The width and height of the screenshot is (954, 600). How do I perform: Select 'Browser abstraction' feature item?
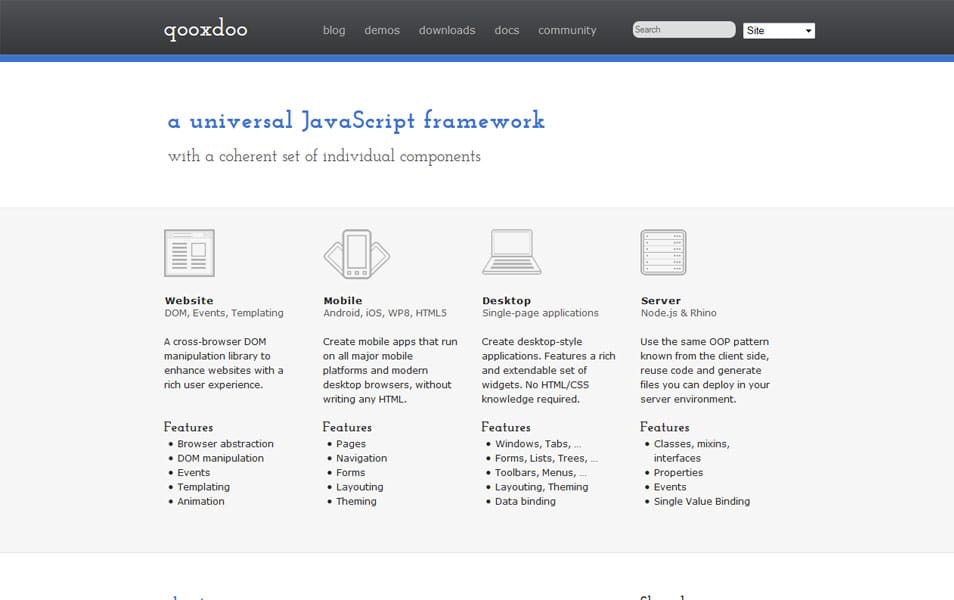225,444
